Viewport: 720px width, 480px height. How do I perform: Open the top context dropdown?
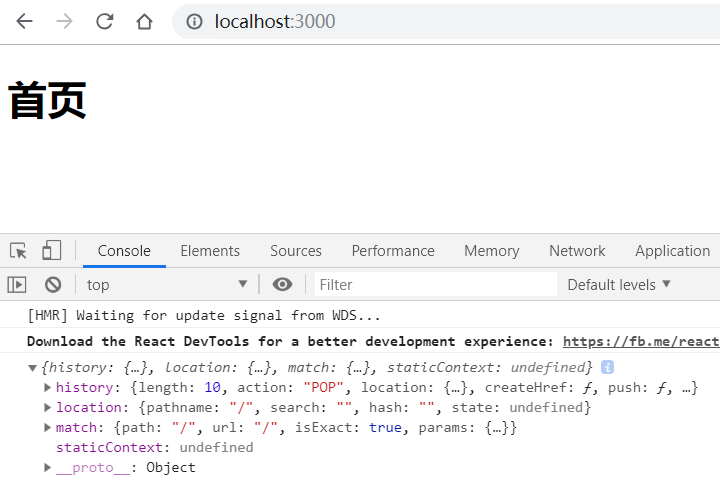tap(167, 285)
